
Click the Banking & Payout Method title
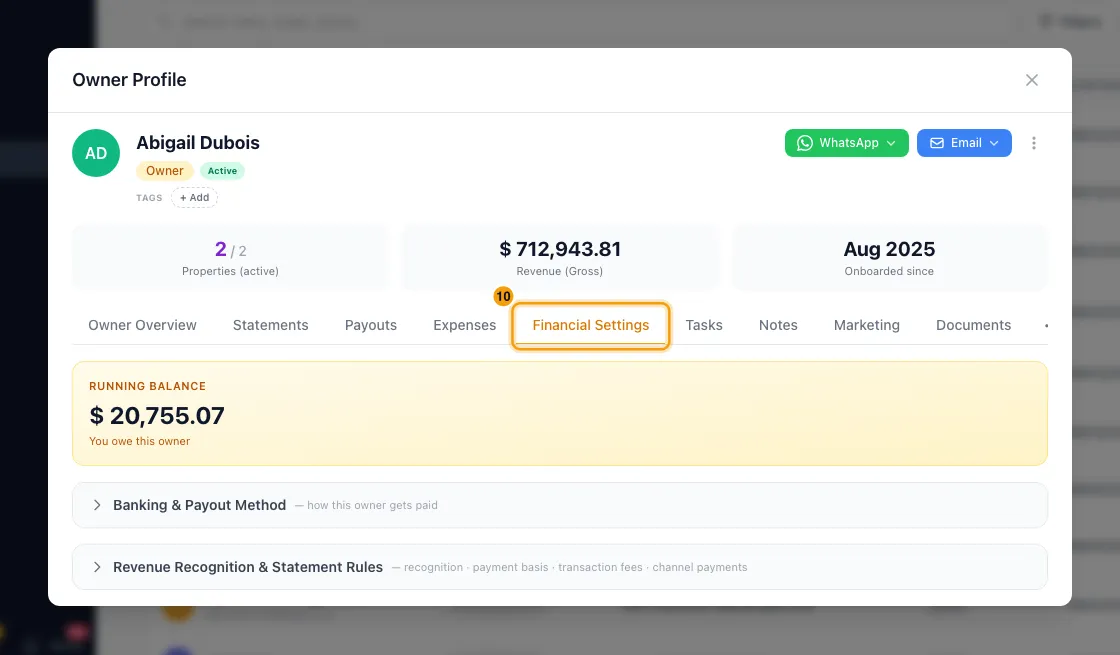(199, 505)
